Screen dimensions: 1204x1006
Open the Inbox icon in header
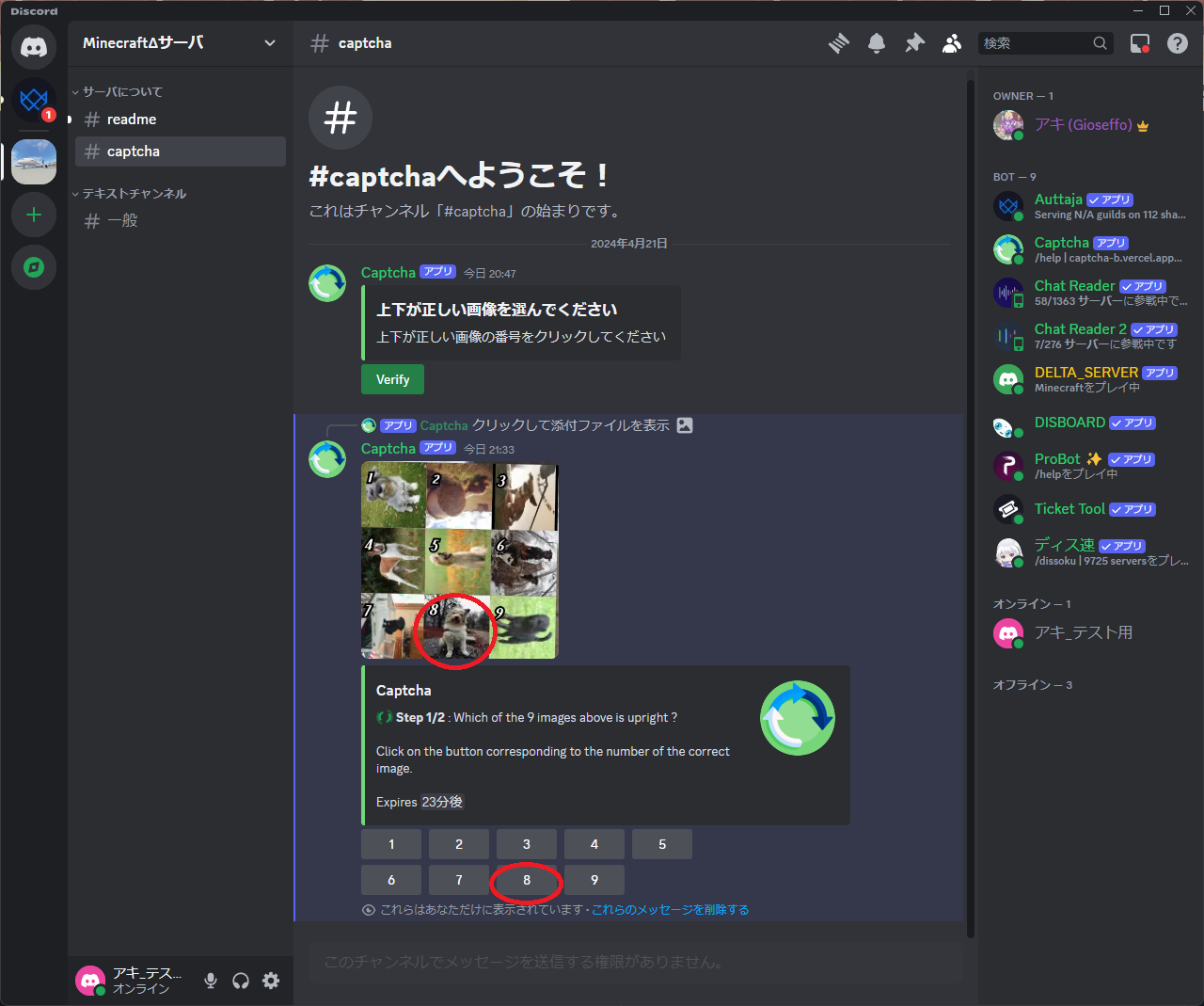click(x=1140, y=43)
